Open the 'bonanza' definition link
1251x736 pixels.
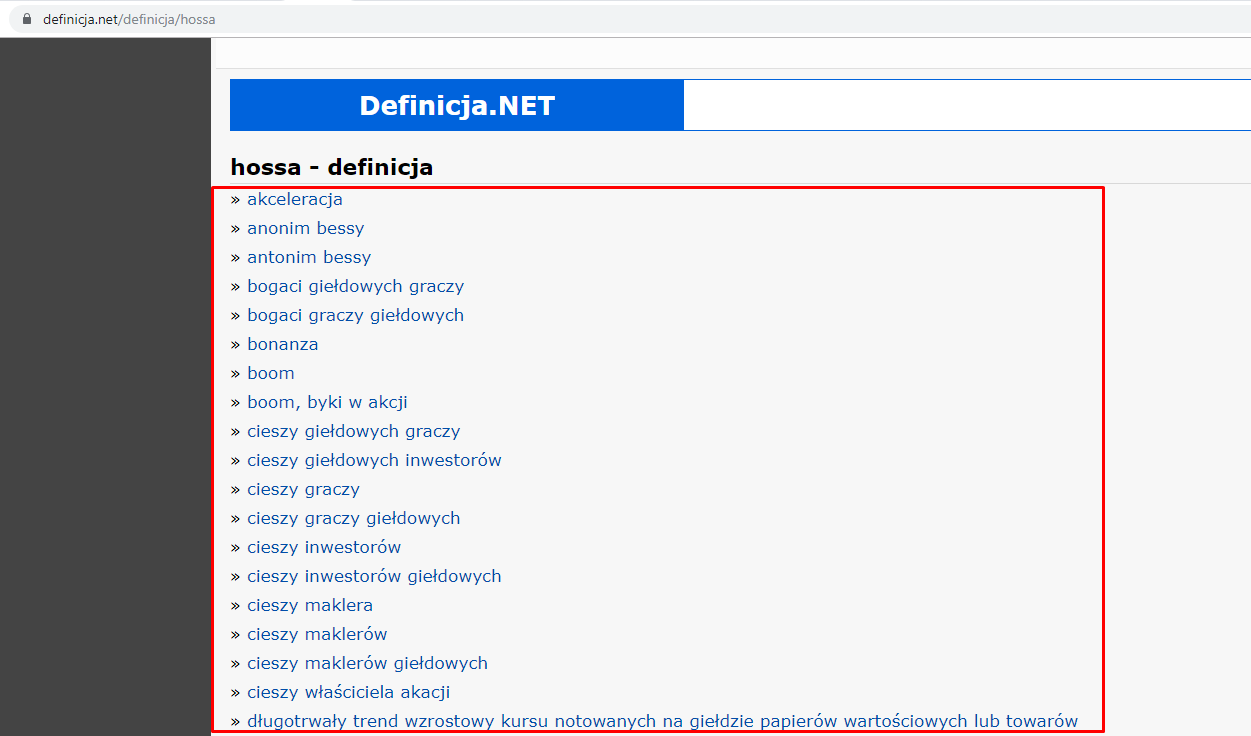(282, 344)
